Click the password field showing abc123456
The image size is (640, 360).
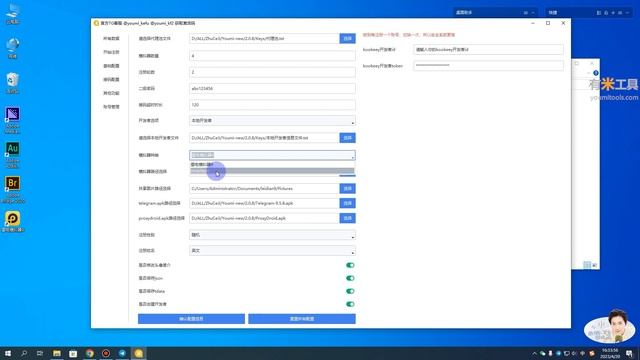click(272, 89)
